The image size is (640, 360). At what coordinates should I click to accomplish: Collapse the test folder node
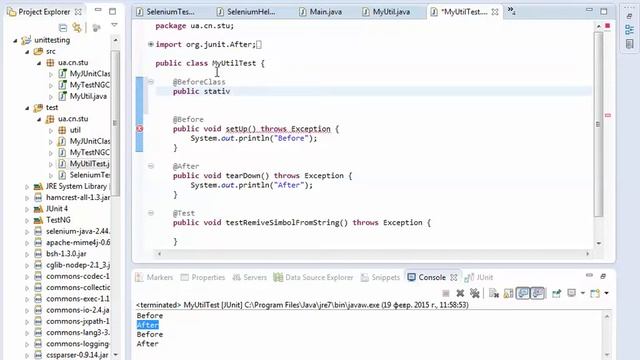(27, 108)
